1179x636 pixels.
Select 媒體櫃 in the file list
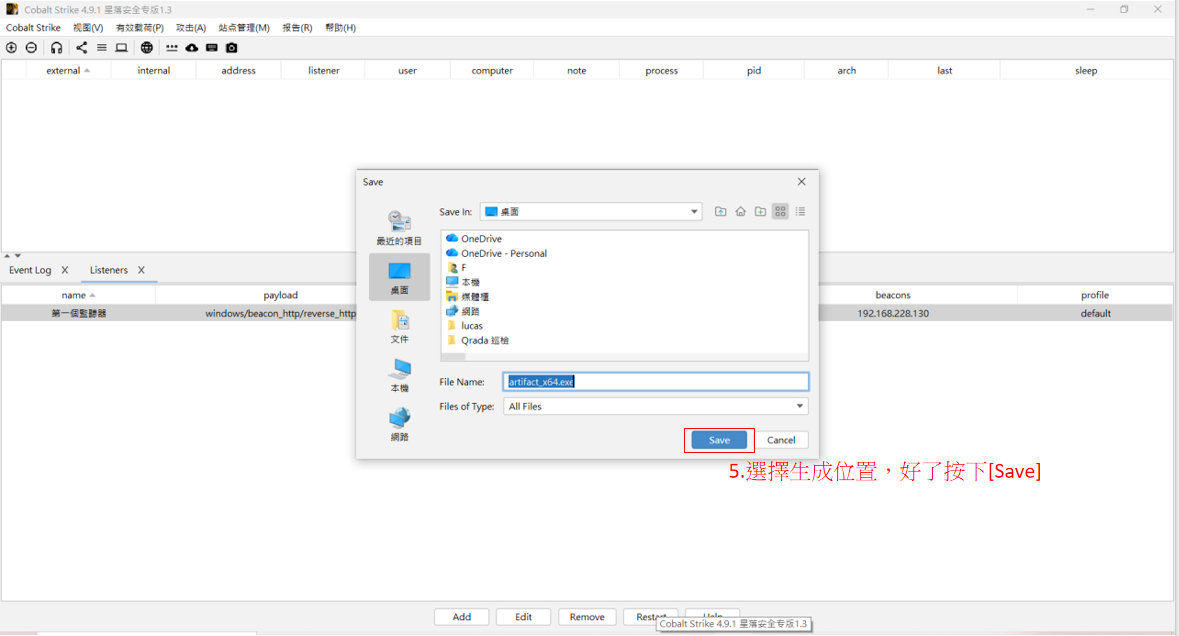[467, 297]
